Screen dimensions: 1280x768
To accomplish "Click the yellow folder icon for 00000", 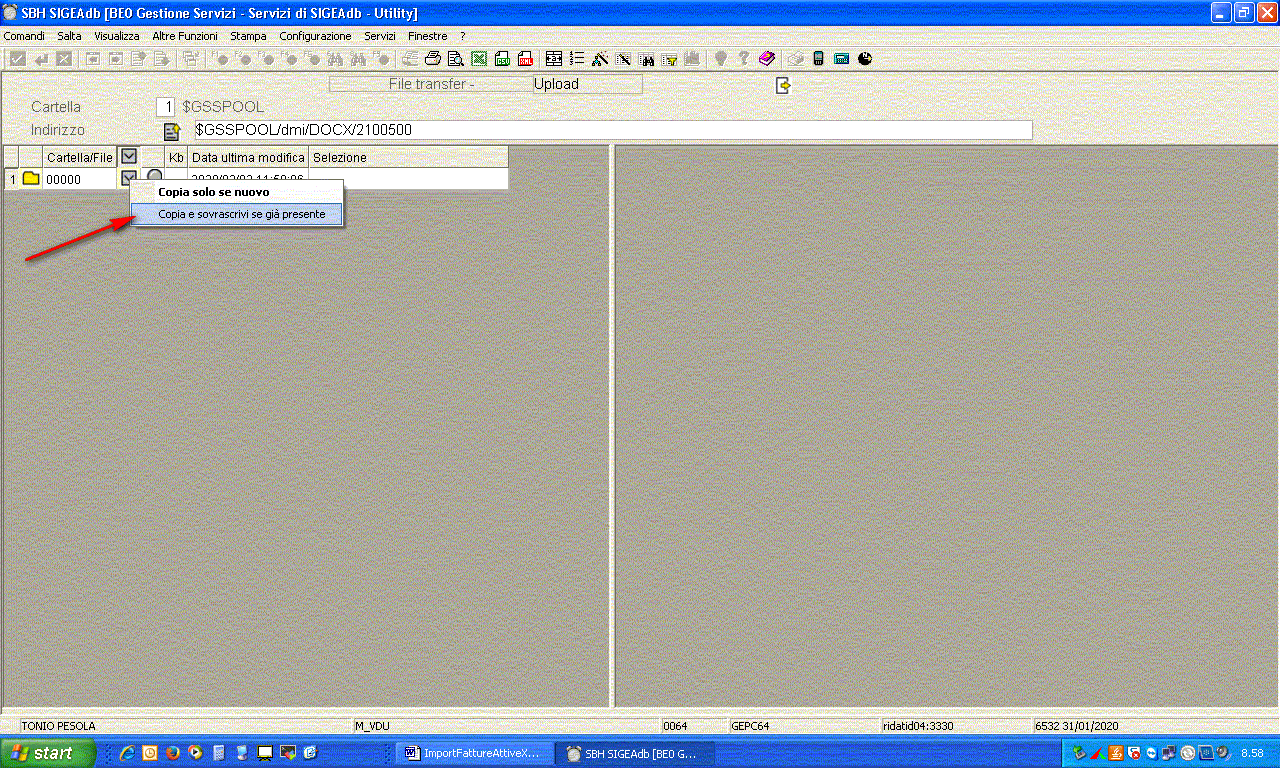I will (x=31, y=179).
